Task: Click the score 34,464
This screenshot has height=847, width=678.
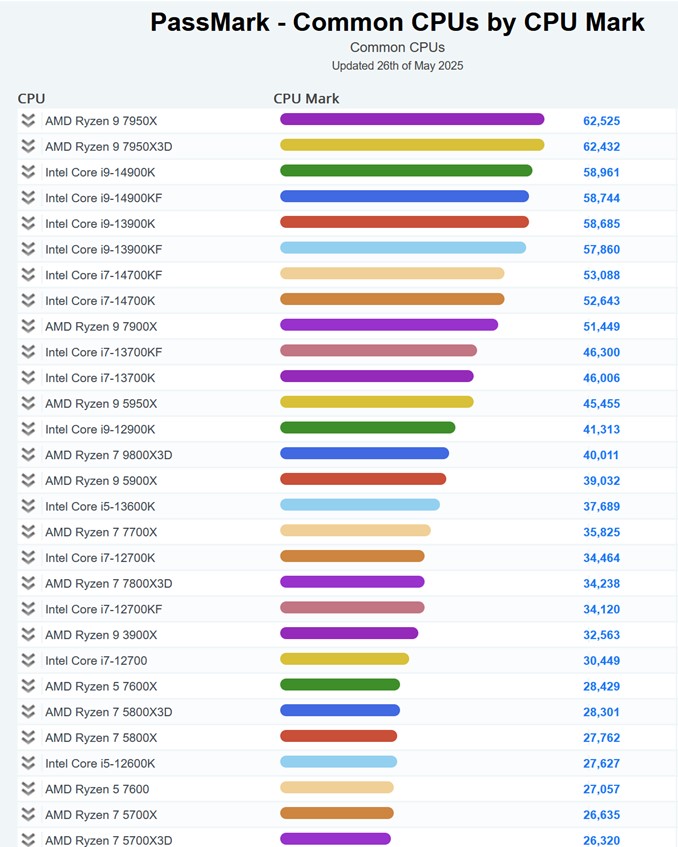Action: [x=601, y=558]
